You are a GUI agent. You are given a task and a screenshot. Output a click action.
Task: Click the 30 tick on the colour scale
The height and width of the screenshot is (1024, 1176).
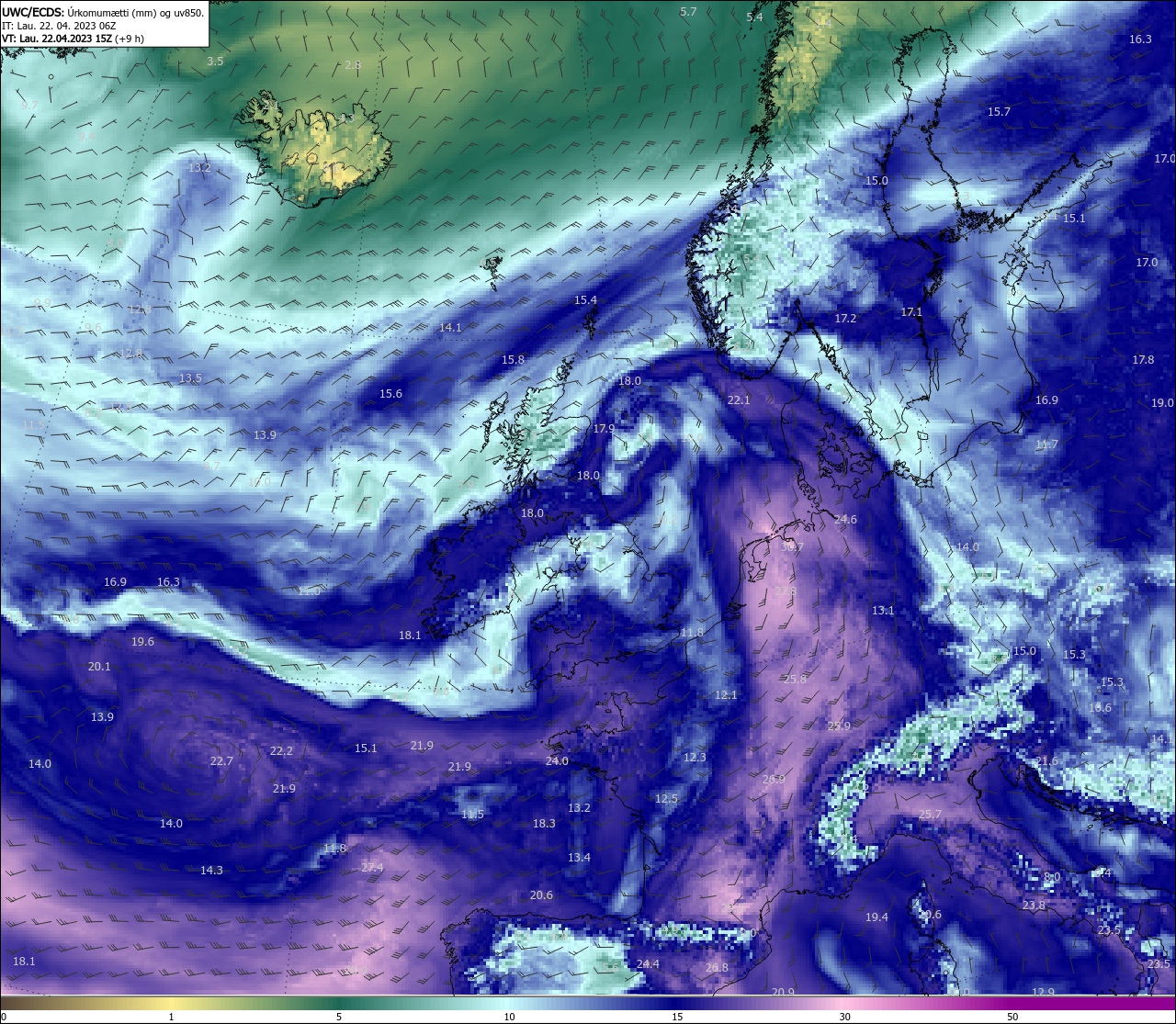click(844, 1017)
